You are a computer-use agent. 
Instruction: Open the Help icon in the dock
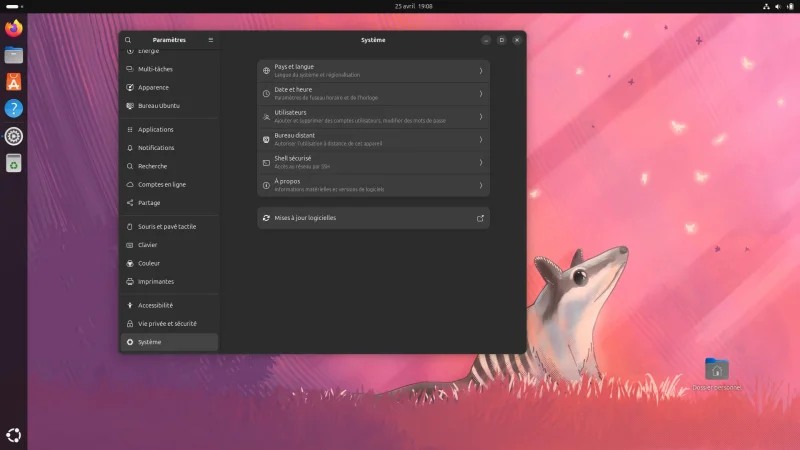coord(14,109)
